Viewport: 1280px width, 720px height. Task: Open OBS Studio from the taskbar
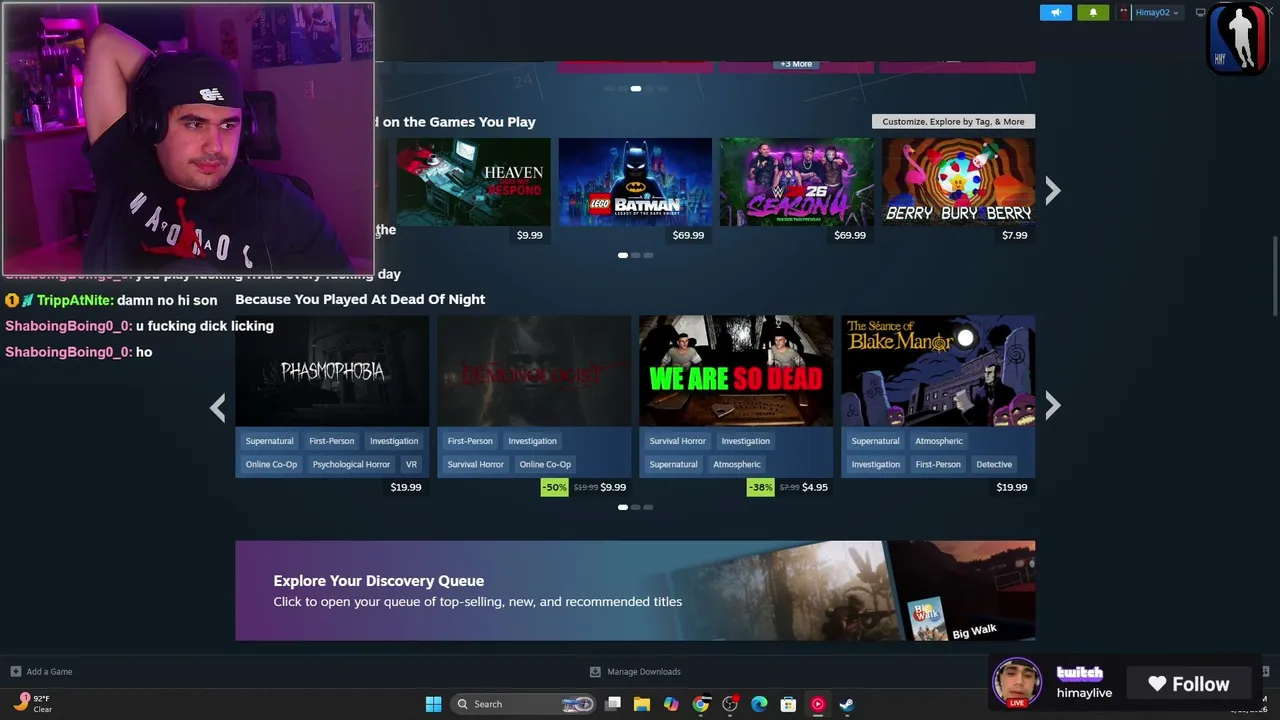(730, 704)
